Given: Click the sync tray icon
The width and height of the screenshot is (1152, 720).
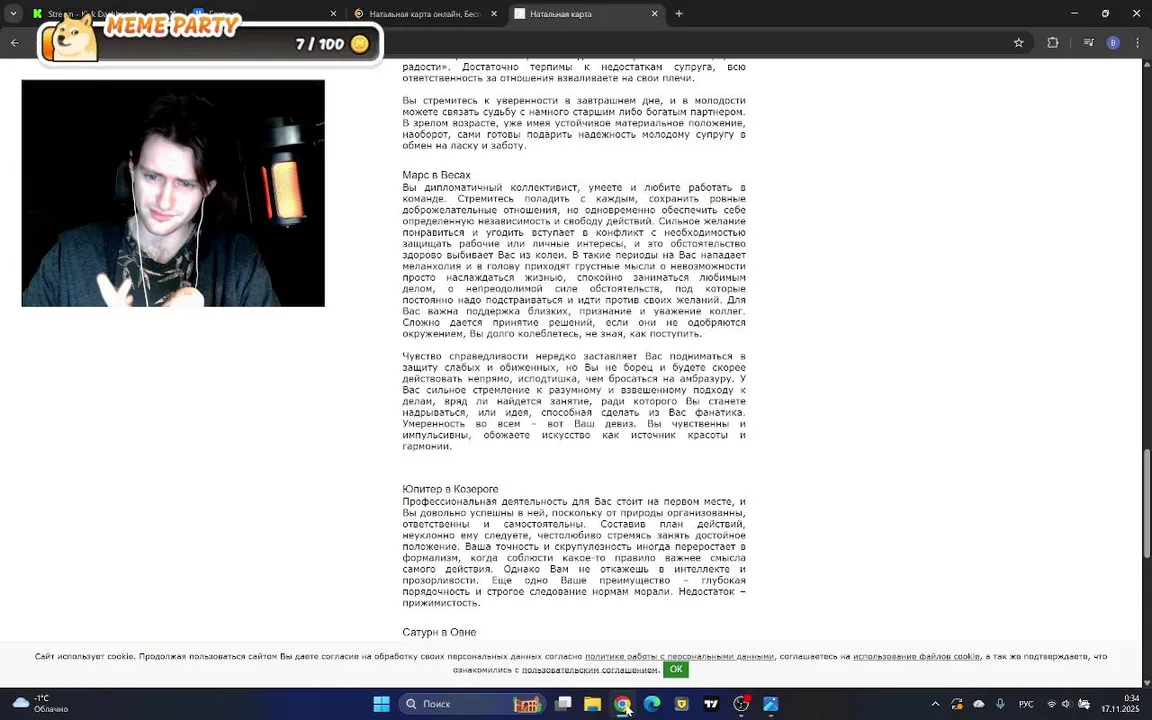Looking at the screenshot, I should pyautogui.click(x=957, y=704).
